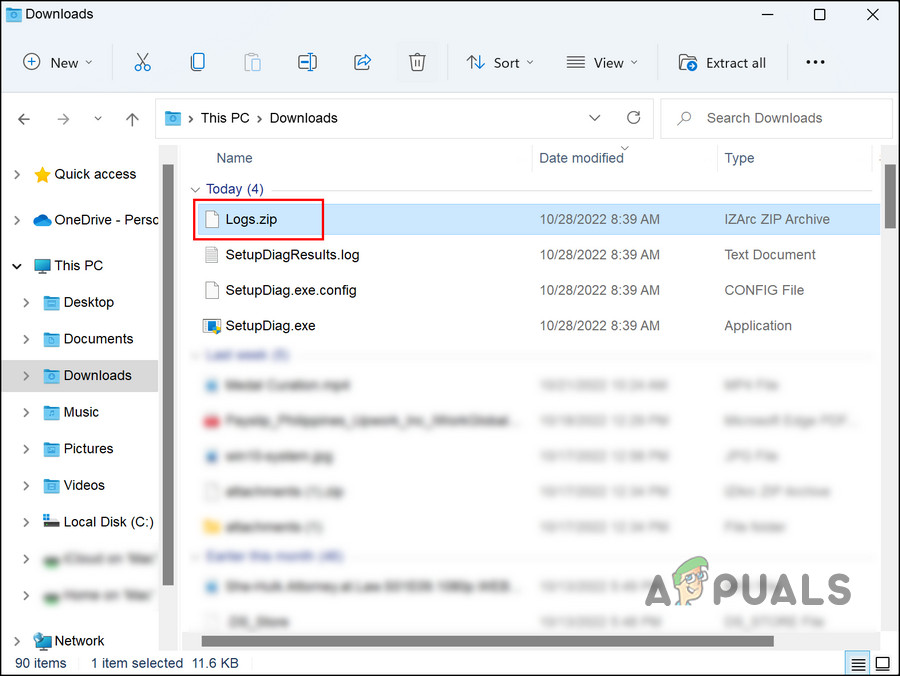Open the View dropdown menu
This screenshot has height=676, width=900.
click(602, 63)
